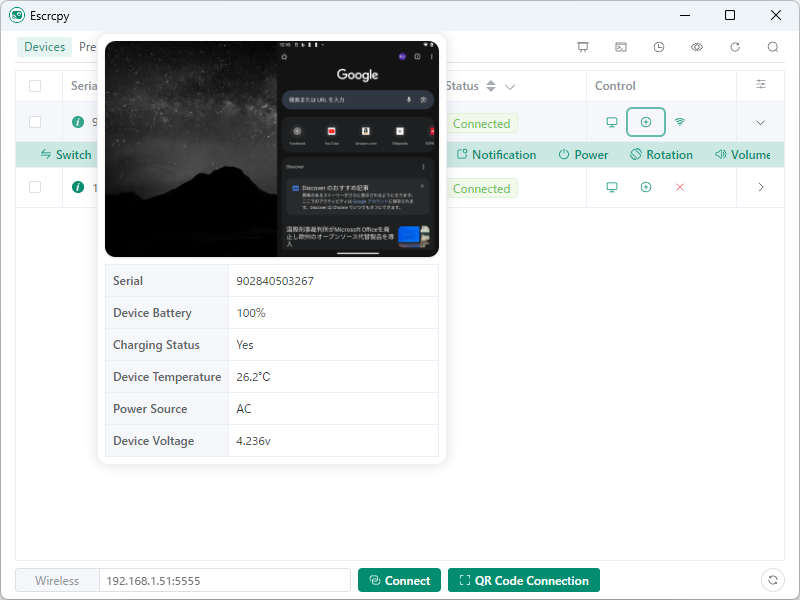Click the Switch control item
800x600 pixels.
[66, 155]
